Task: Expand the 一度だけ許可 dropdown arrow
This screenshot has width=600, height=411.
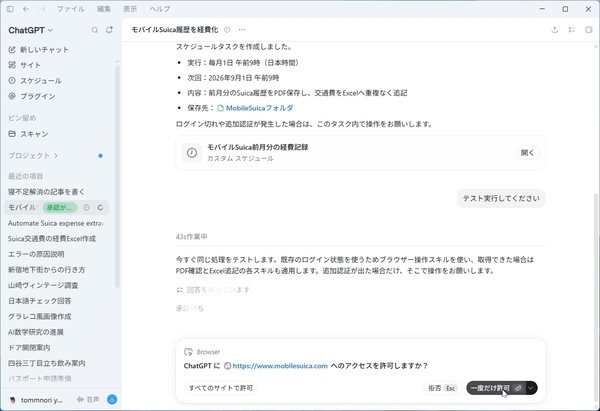Action: click(532, 388)
